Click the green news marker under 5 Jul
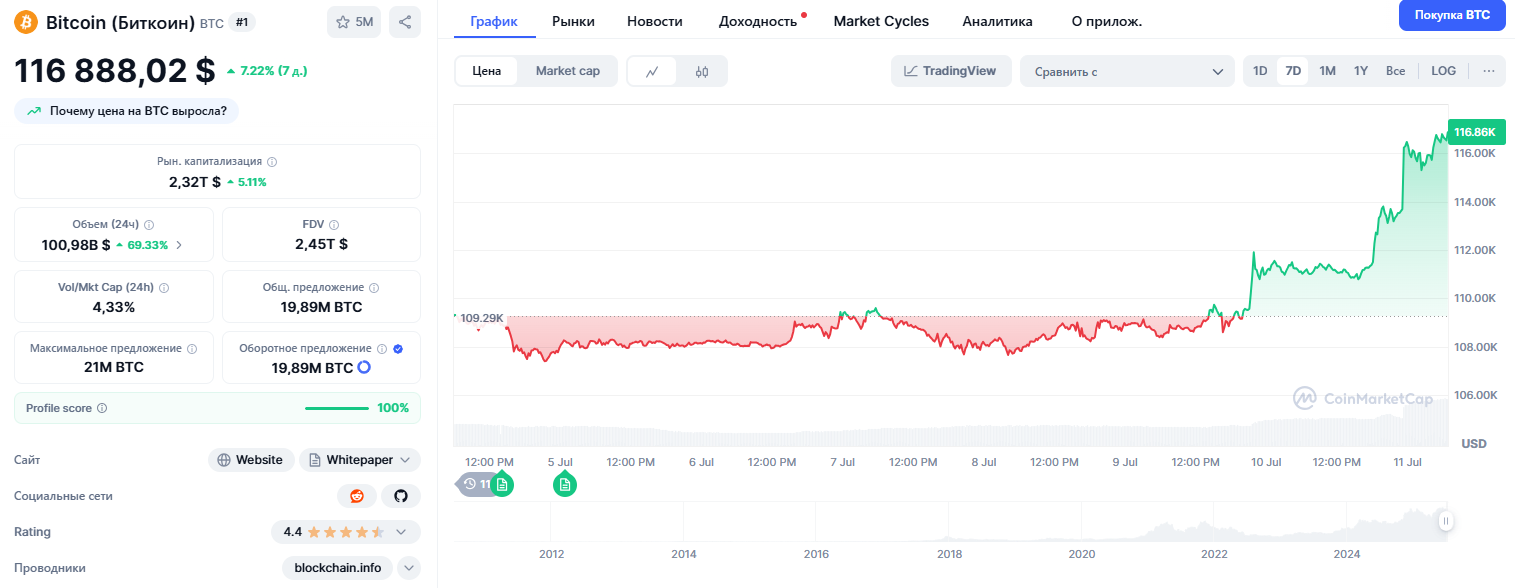This screenshot has width=1515, height=588. click(x=565, y=485)
